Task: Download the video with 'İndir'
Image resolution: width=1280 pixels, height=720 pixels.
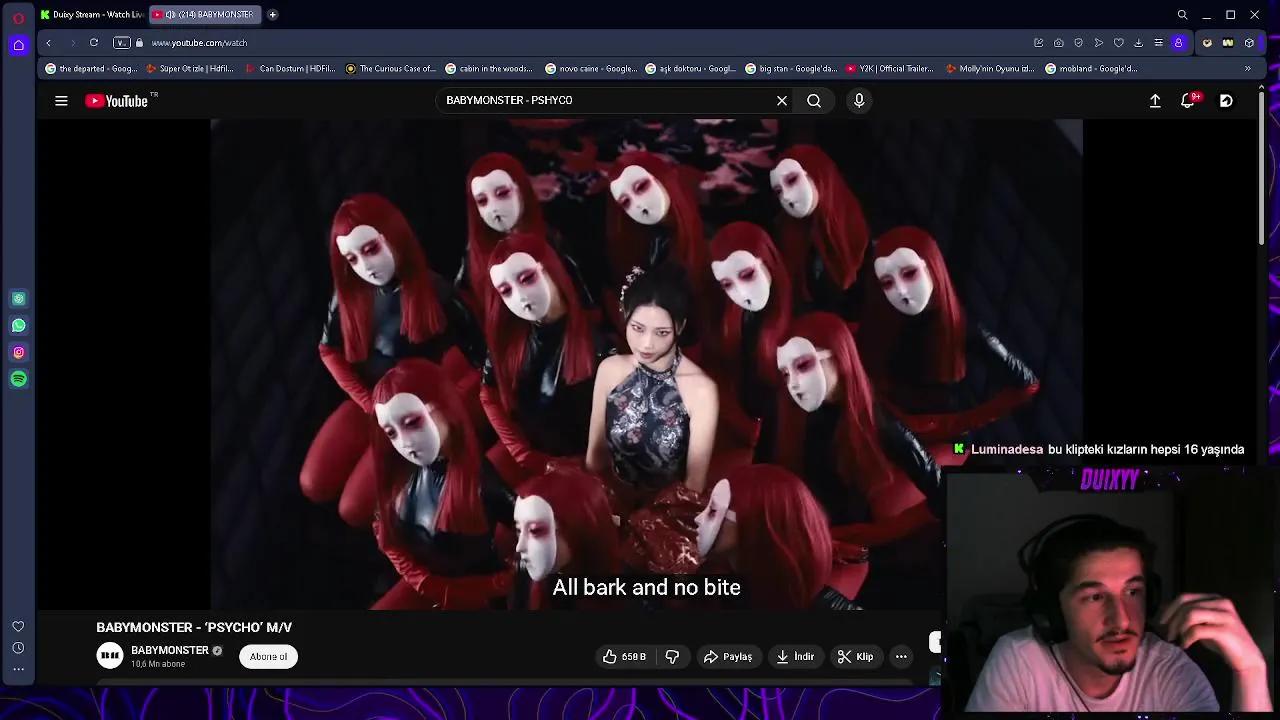Action: (795, 656)
